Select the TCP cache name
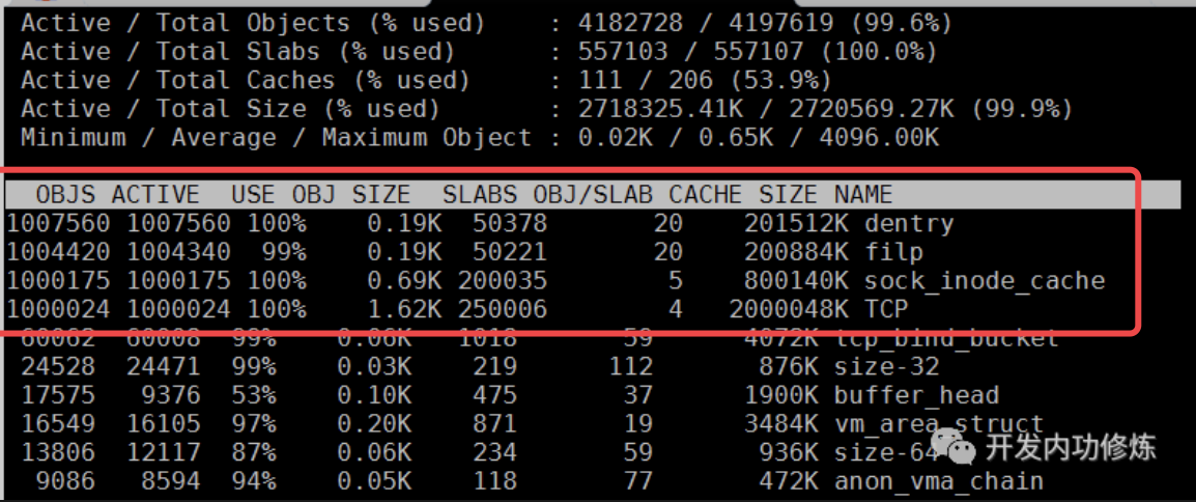 tap(886, 310)
